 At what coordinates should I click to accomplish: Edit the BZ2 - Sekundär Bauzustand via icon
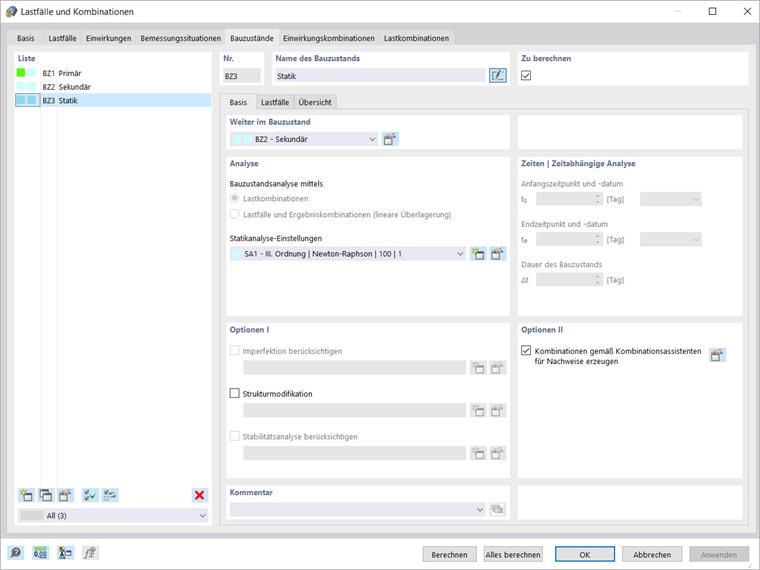tap(390, 139)
